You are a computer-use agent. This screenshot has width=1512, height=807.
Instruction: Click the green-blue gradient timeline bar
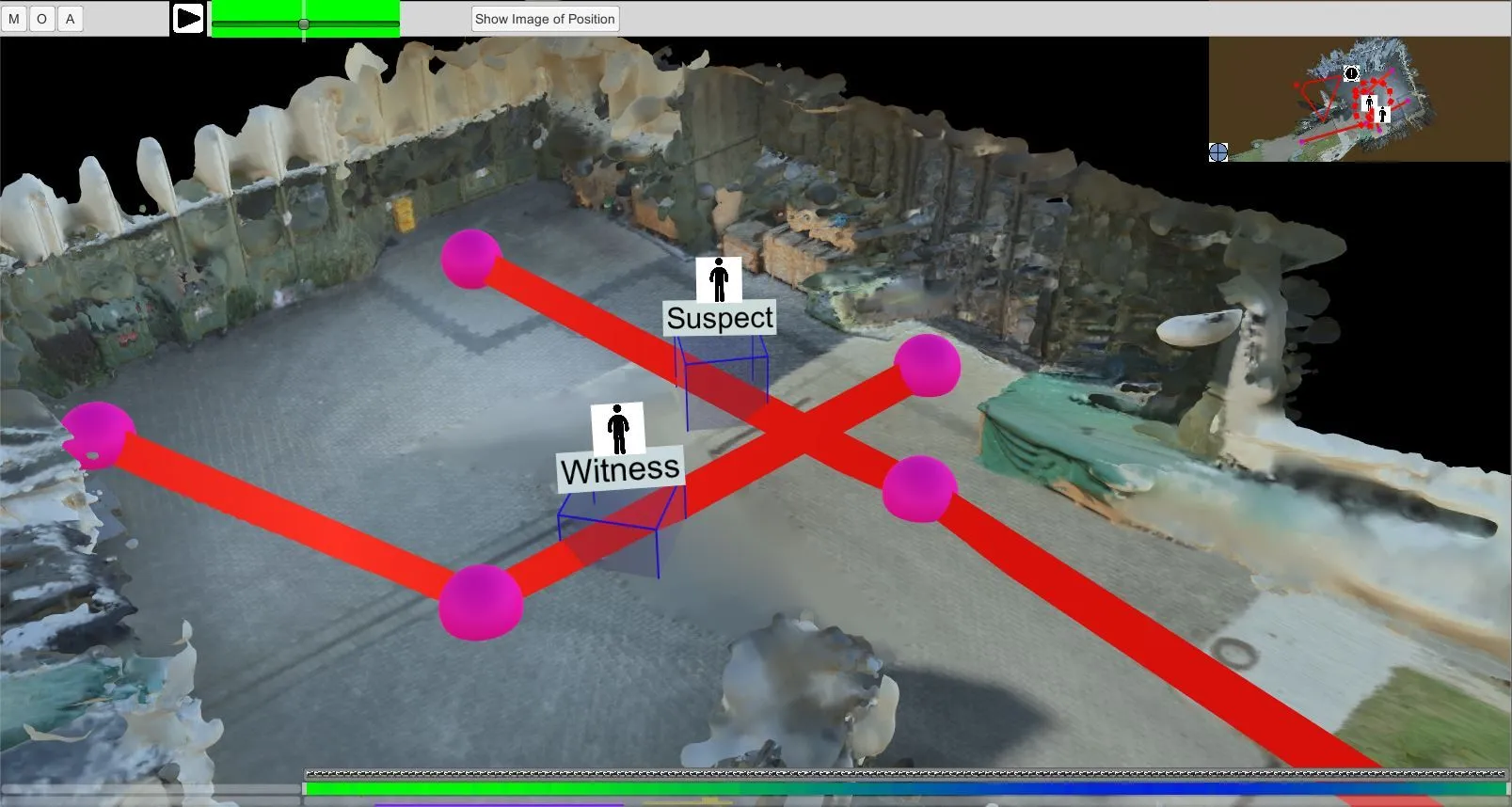pos(905,789)
